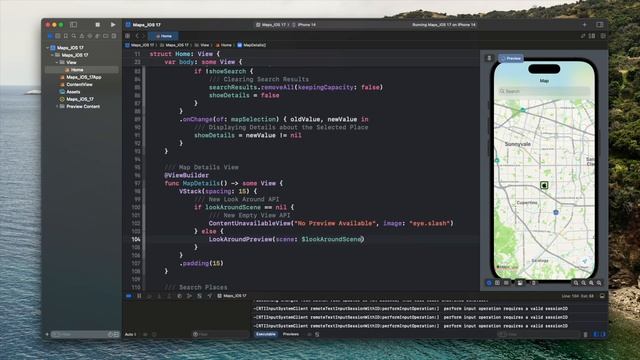The width and height of the screenshot is (640, 360).
Task: Open the Source Control navigator tab
Action: (x=58, y=36)
